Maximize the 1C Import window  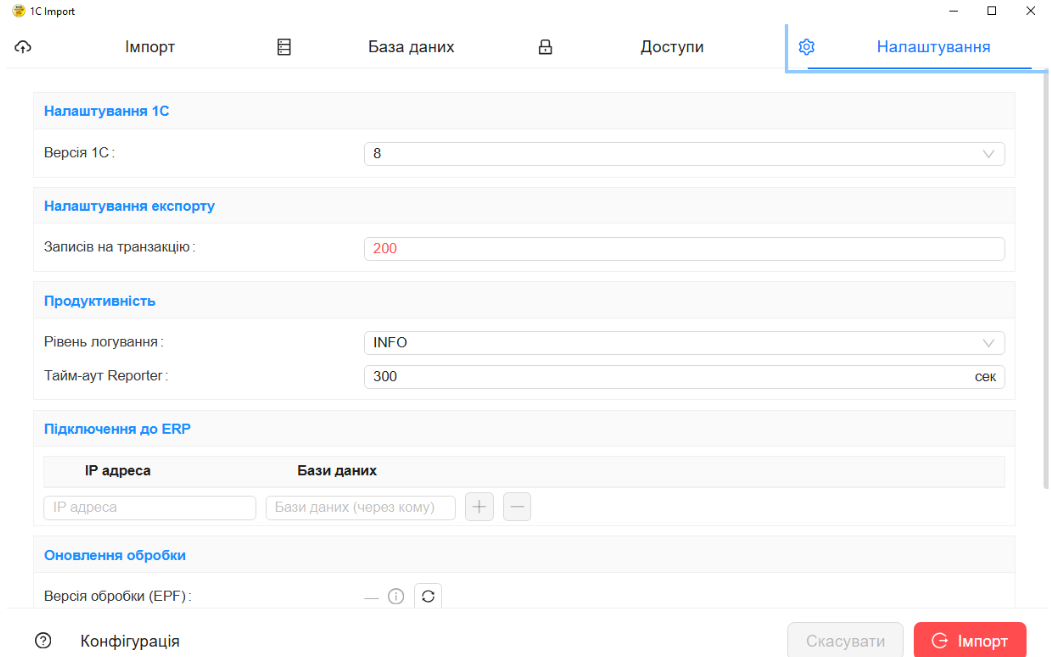992,11
